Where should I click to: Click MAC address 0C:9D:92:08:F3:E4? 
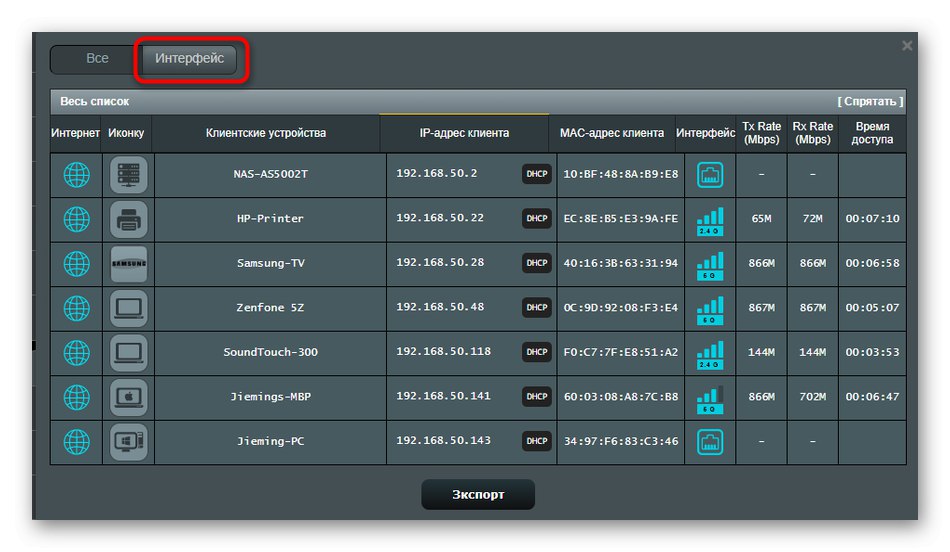pyautogui.click(x=620, y=308)
